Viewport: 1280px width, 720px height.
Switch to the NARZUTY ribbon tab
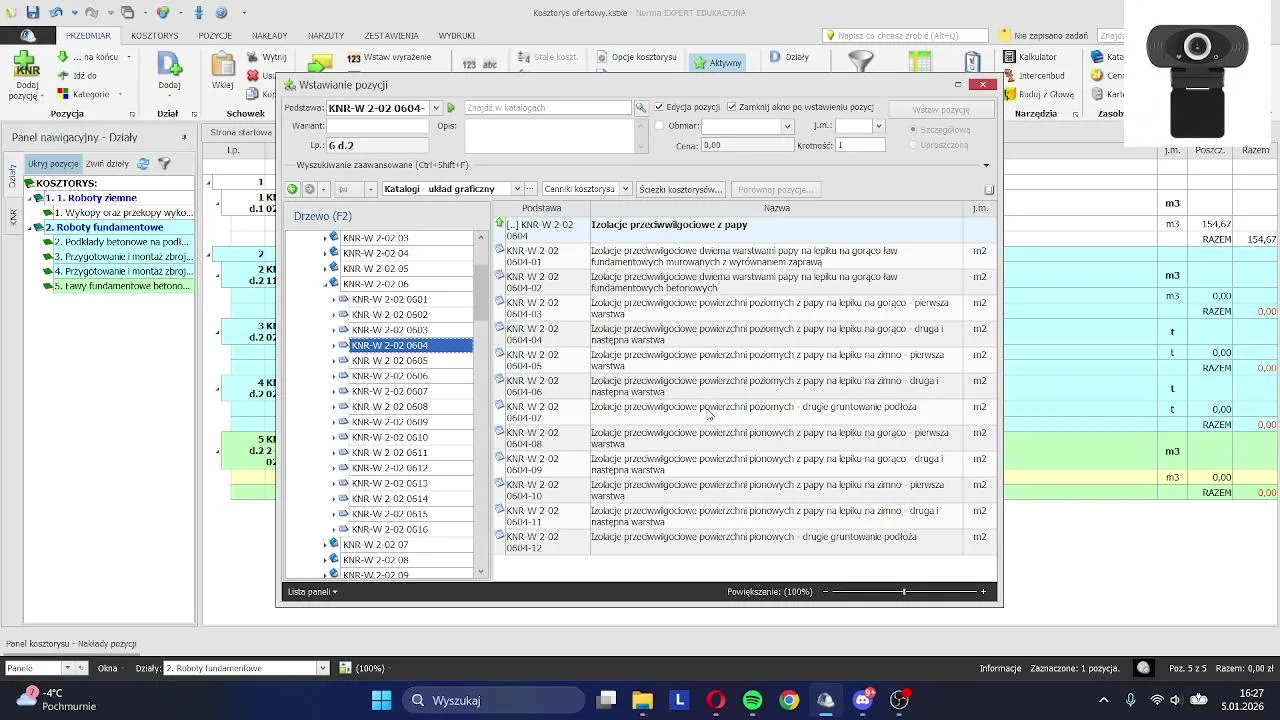click(326, 36)
